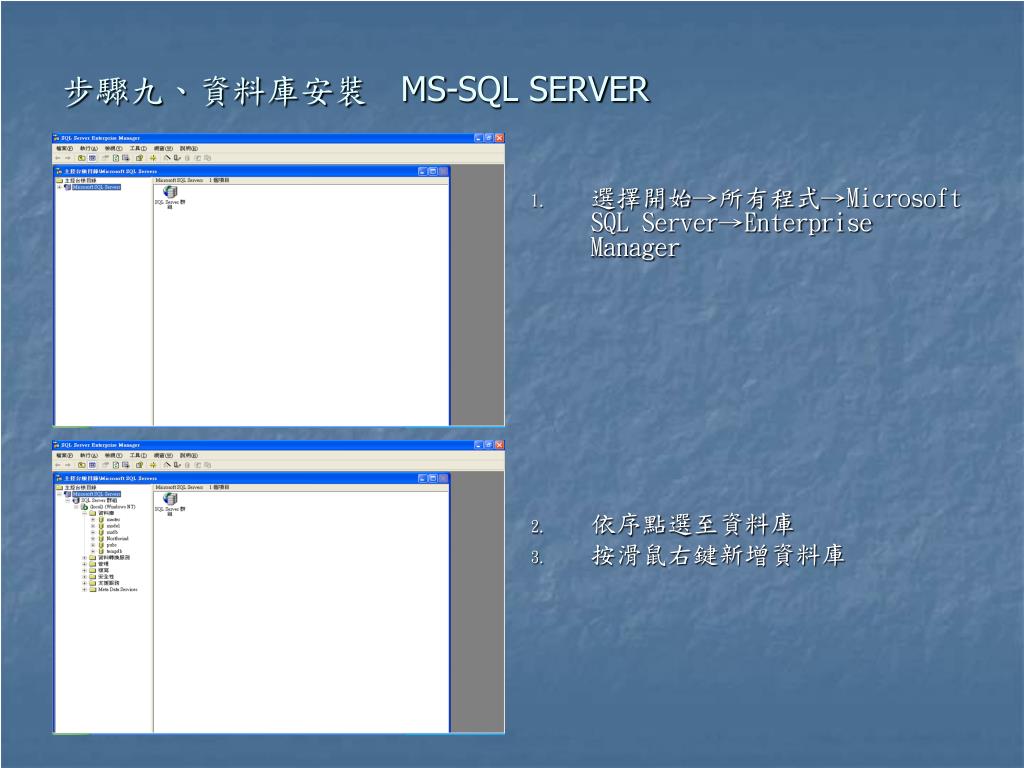Image resolution: width=1024 pixels, height=768 pixels.
Task: Open 說明 menu in the upper Enterprise Manager window
Action: coord(189,149)
